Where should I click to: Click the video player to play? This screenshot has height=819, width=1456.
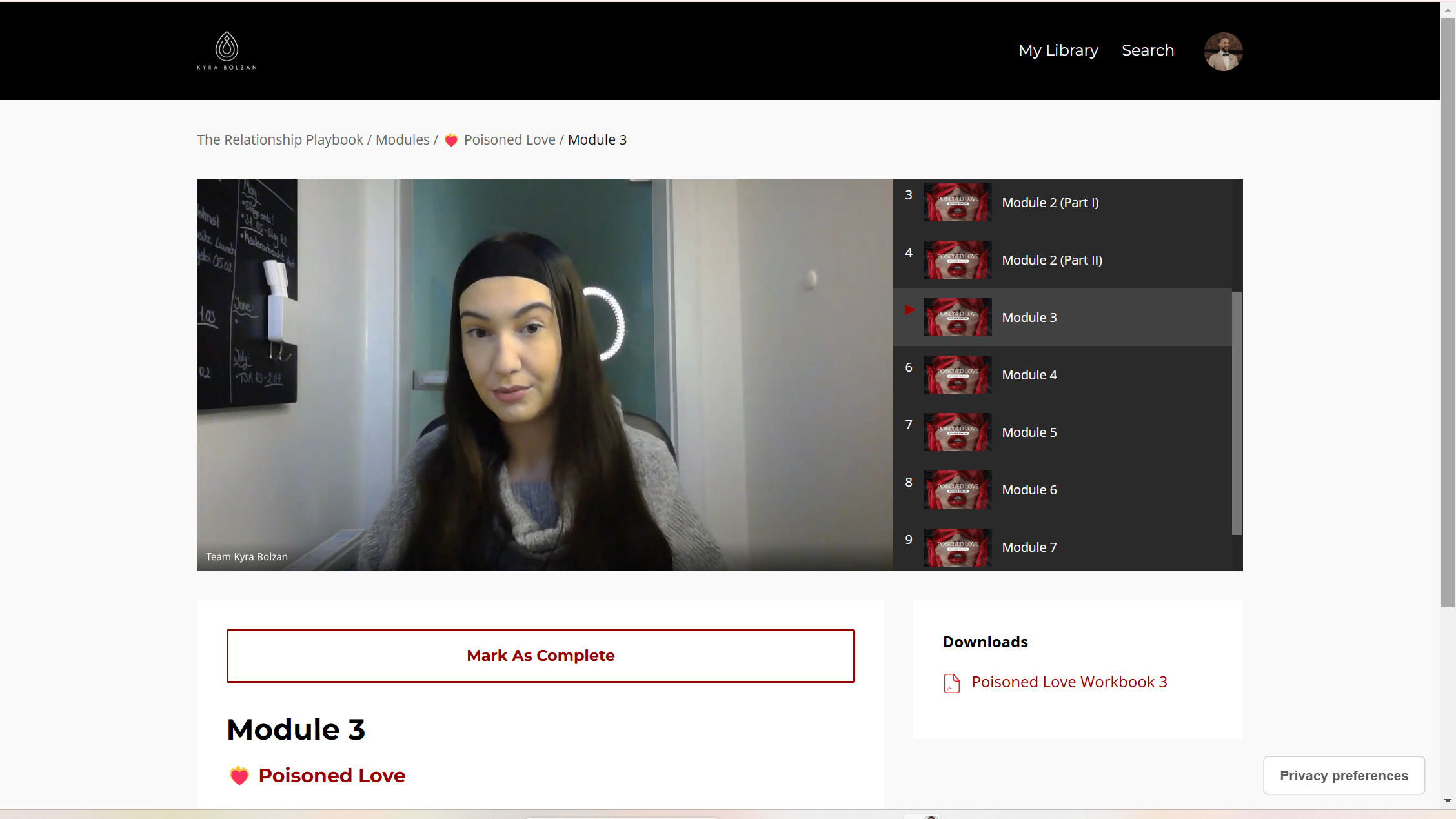pyautogui.click(x=545, y=375)
